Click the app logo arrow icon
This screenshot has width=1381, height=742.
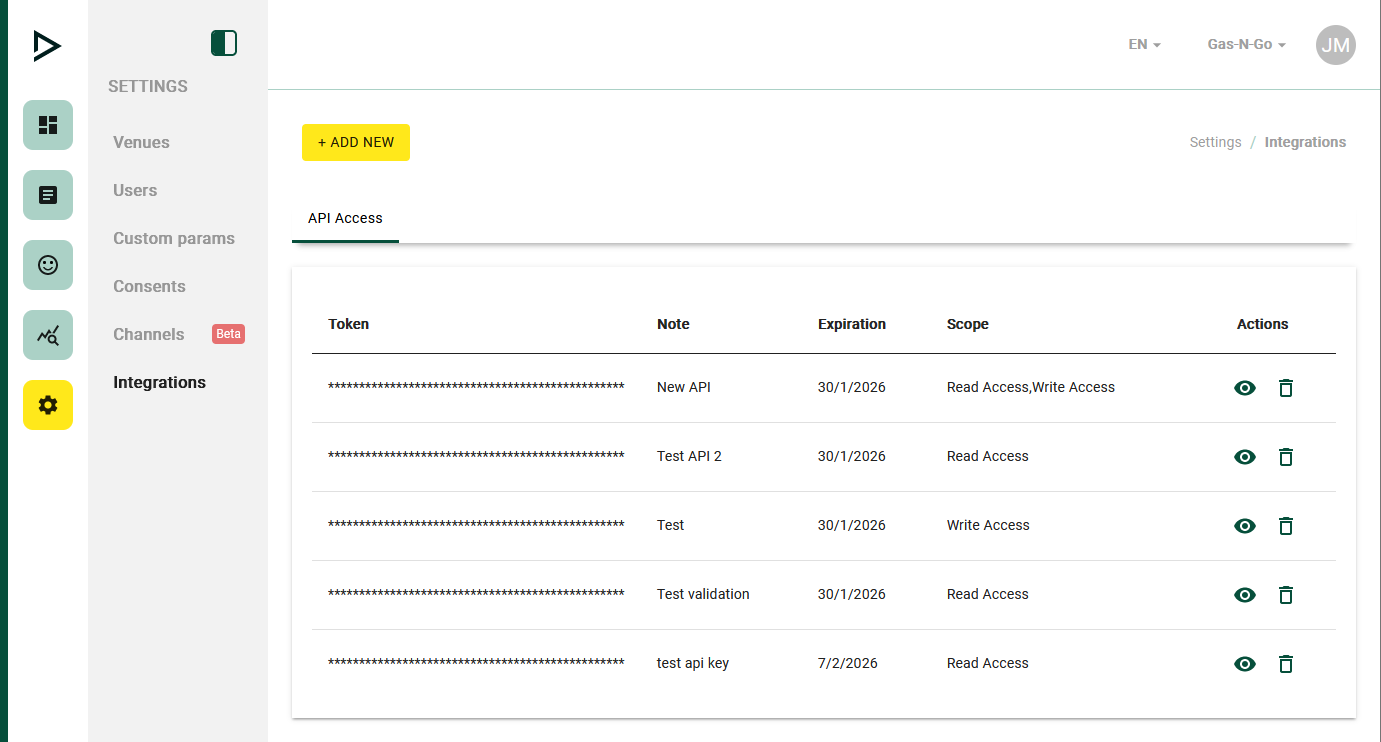click(x=47, y=46)
